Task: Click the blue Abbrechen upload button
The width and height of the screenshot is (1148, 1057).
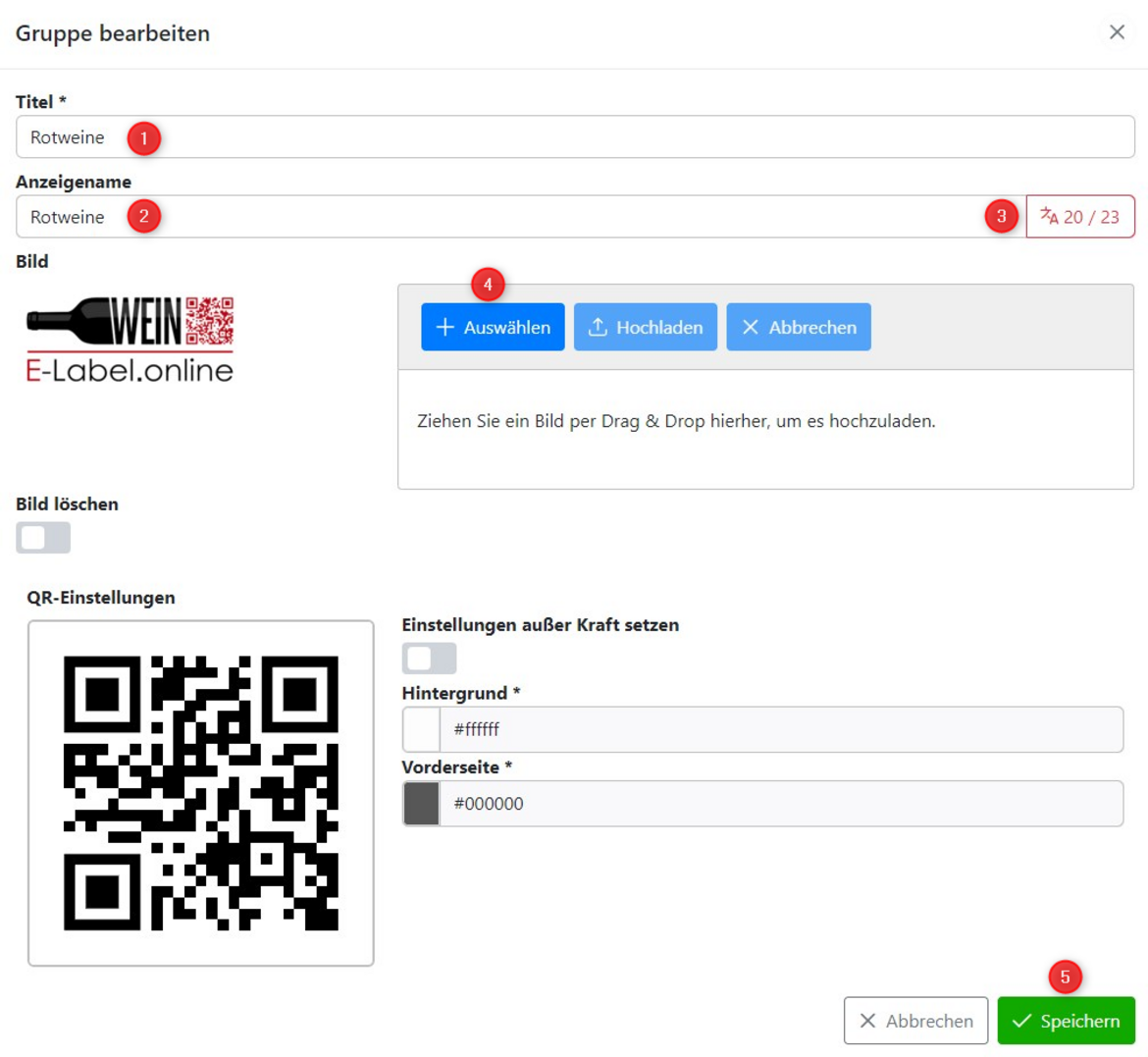Action: 799,327
